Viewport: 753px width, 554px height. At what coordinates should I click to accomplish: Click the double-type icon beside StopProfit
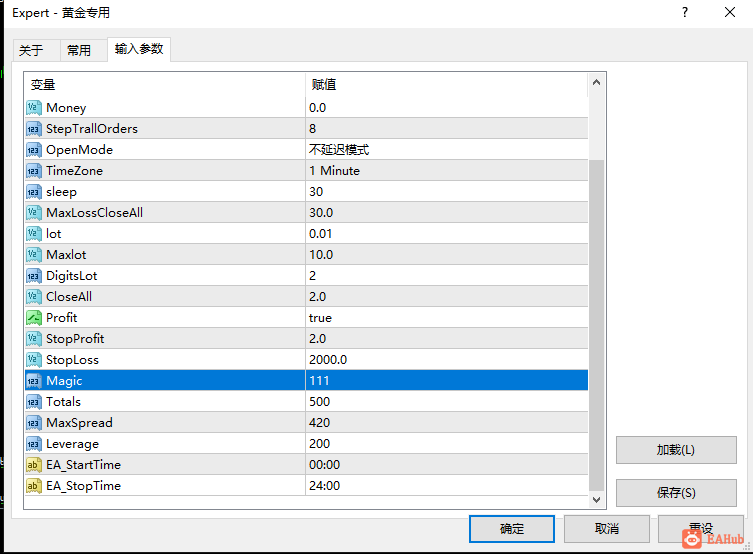[34, 339]
